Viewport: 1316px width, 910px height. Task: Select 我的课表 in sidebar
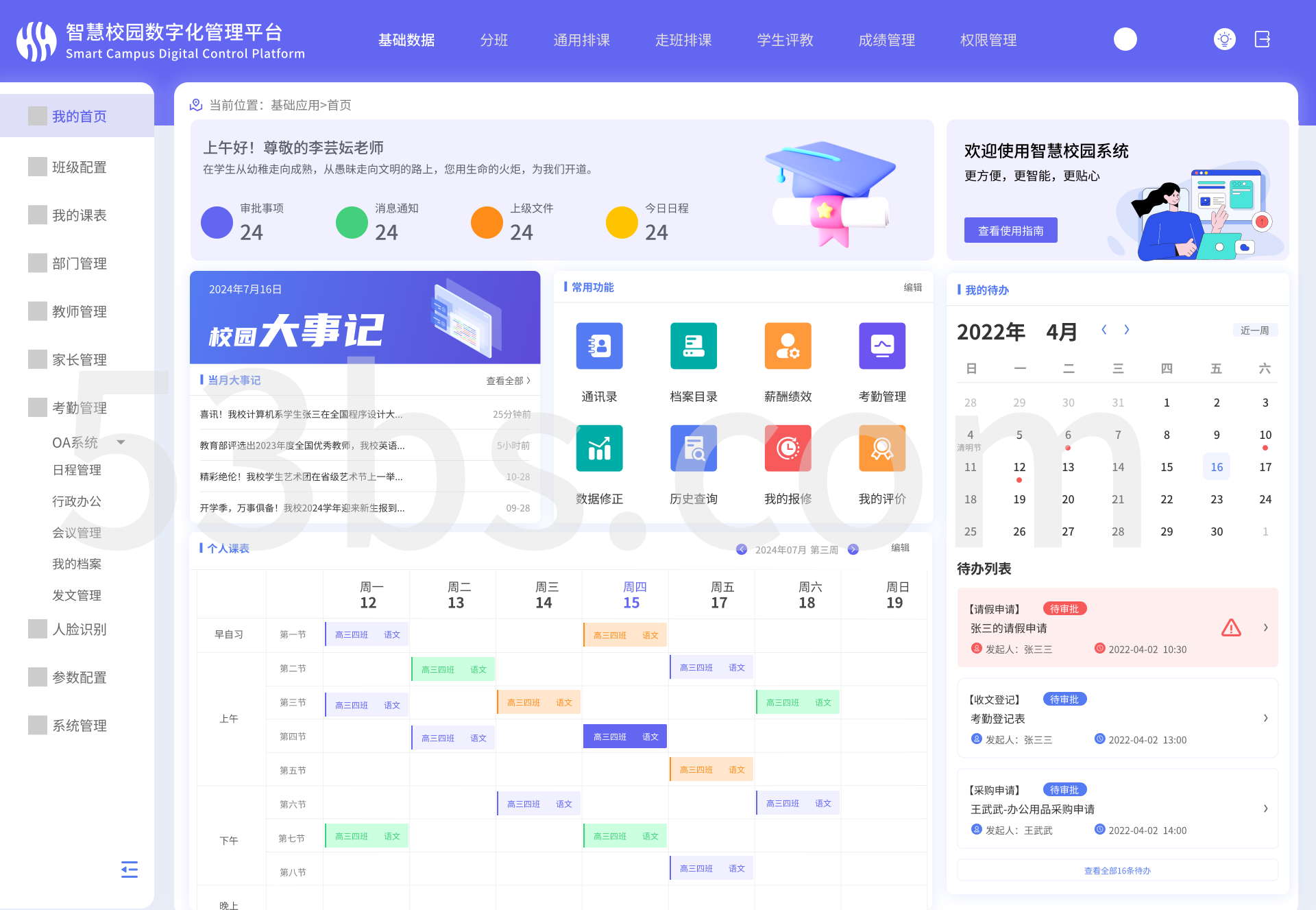pyautogui.click(x=80, y=215)
